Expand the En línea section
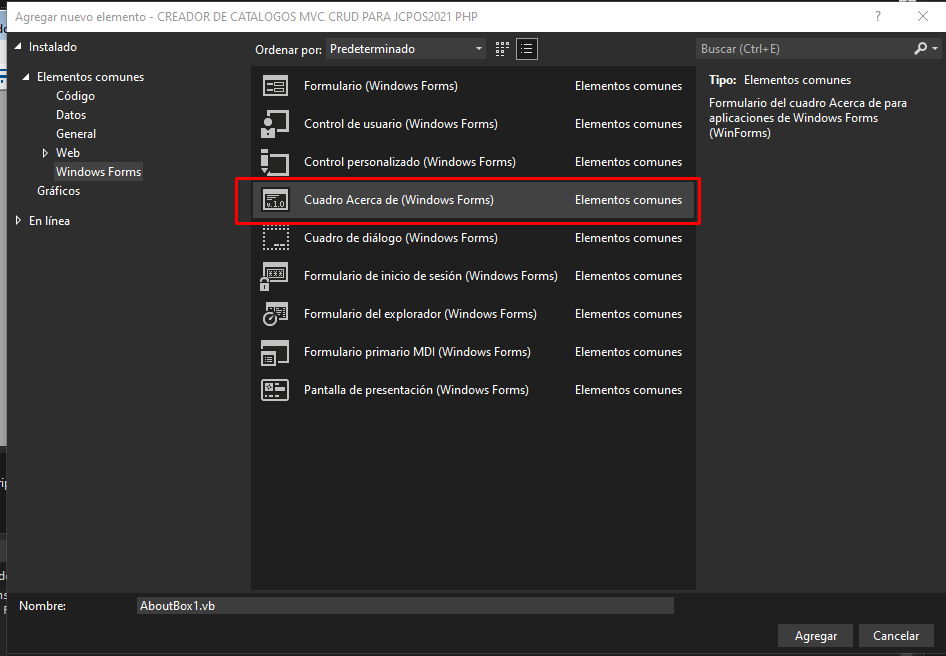The height and width of the screenshot is (656, 946). click(18, 221)
